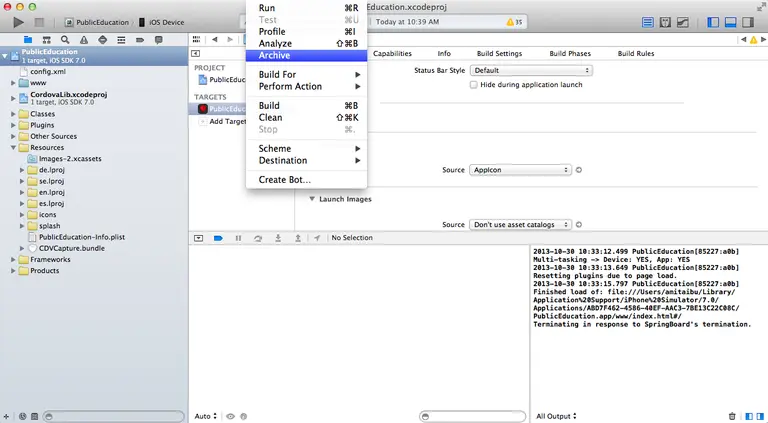Screen dimensions: 768x423
Task: Click the navigator filter search field
Action: (x=114, y=416)
